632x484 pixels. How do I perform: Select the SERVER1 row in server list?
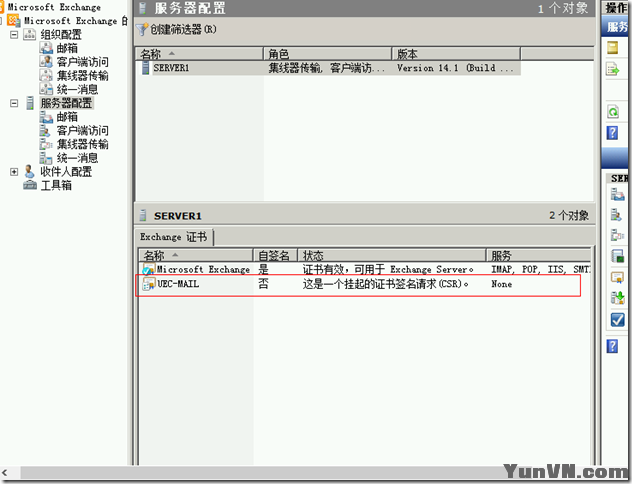(328, 68)
